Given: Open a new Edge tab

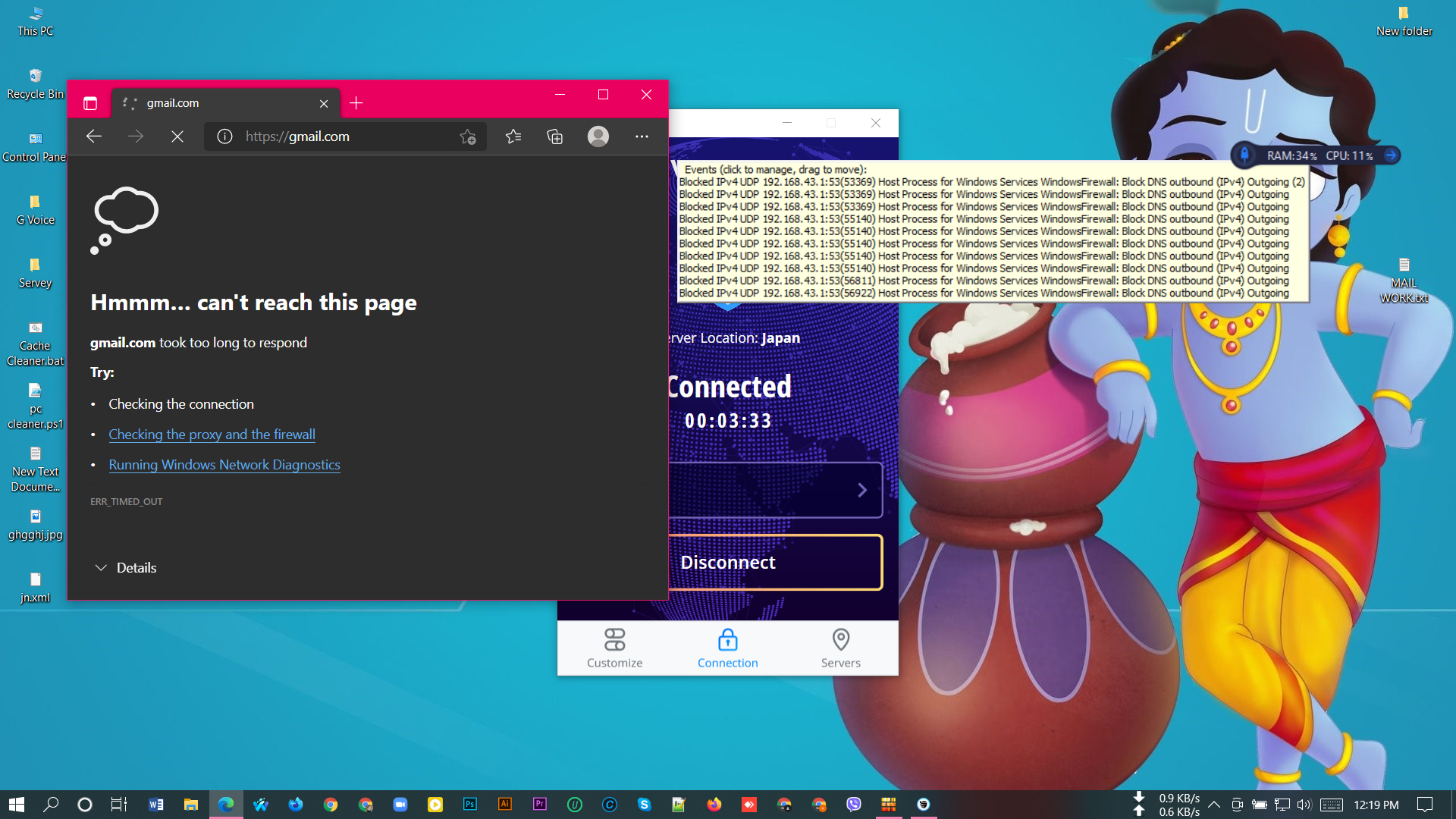Looking at the screenshot, I should point(356,103).
